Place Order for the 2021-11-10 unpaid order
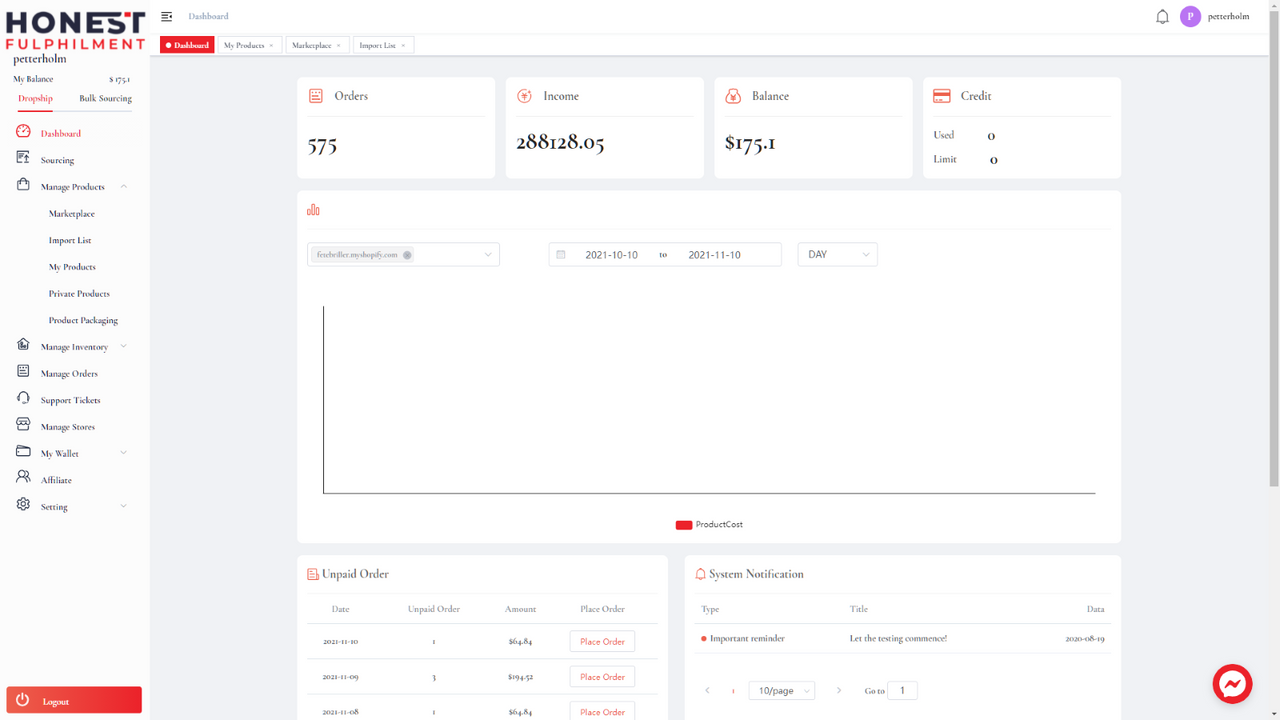The height and width of the screenshot is (720, 1280). pos(602,641)
